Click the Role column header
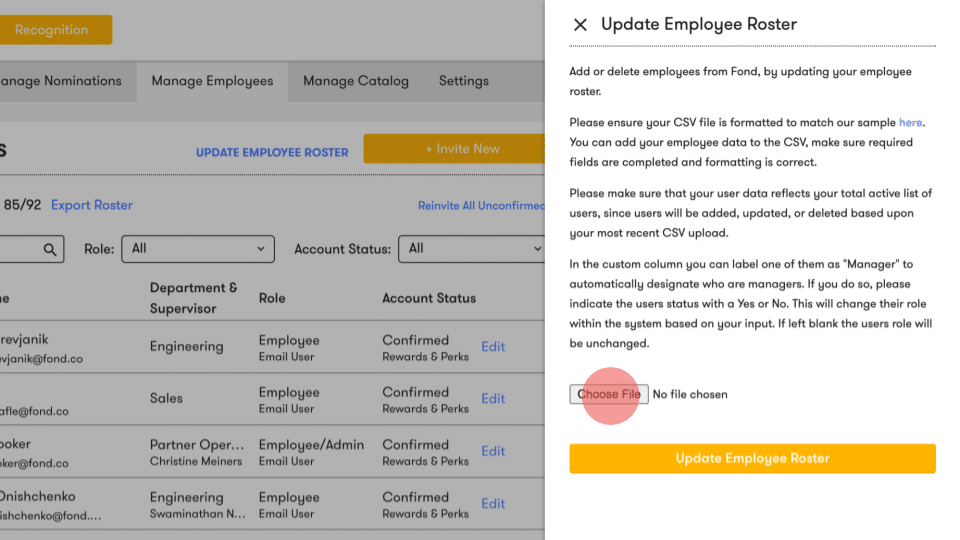Image resolution: width=960 pixels, height=540 pixels. coord(272,298)
